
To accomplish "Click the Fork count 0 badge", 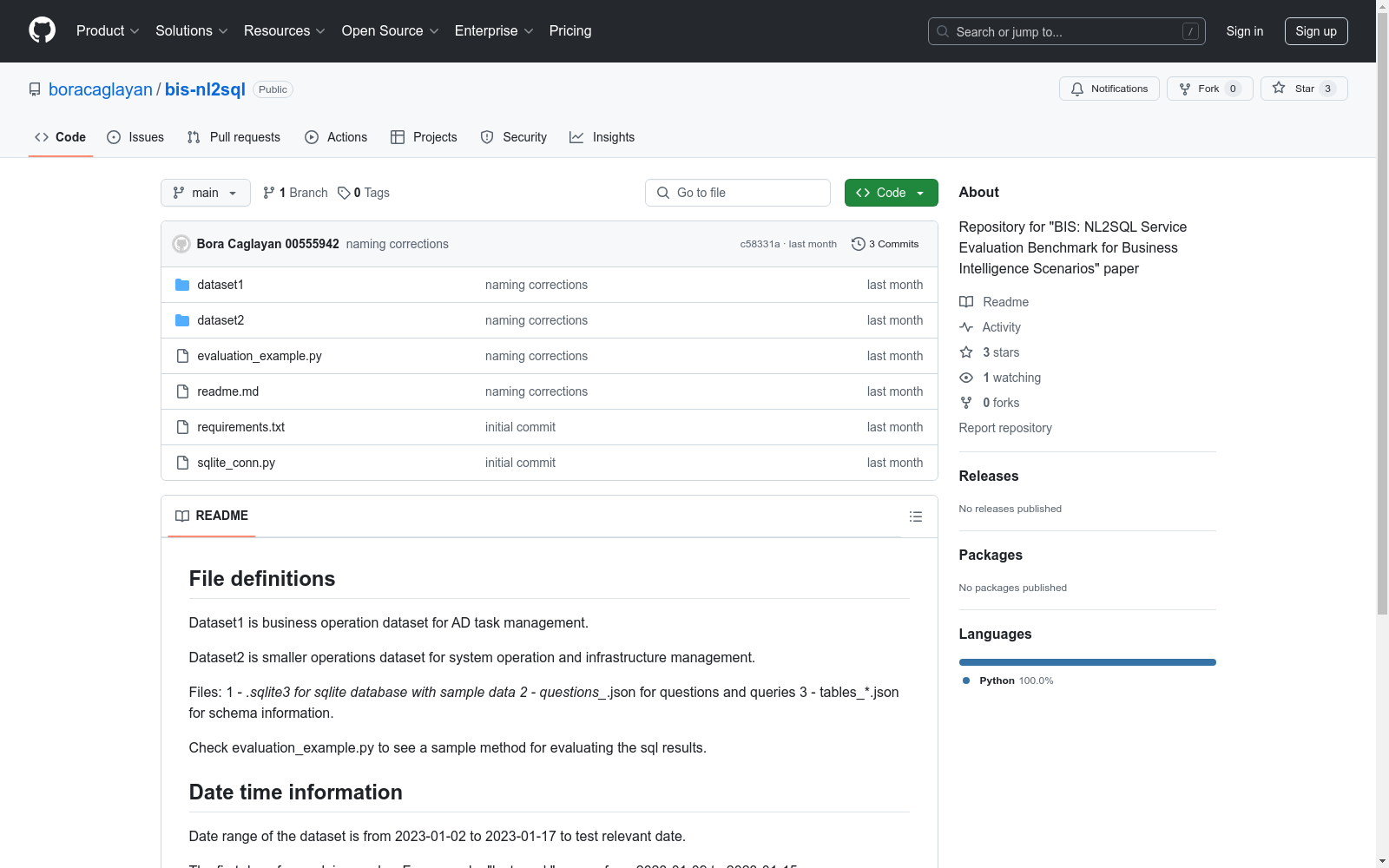I will coord(1233,89).
